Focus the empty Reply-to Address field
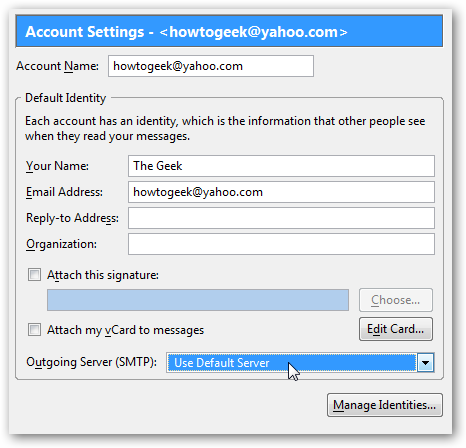This screenshot has width=466, height=448. [281, 218]
